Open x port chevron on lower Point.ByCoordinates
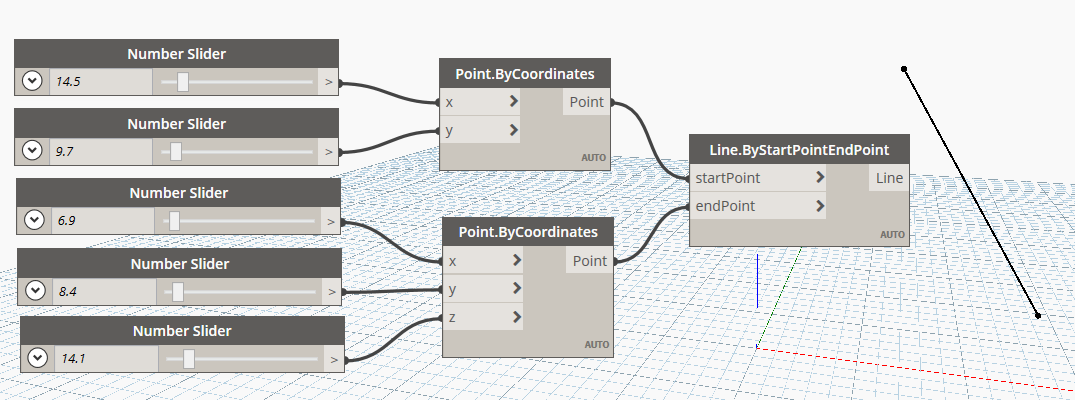The height and width of the screenshot is (400, 1075). coord(517,261)
